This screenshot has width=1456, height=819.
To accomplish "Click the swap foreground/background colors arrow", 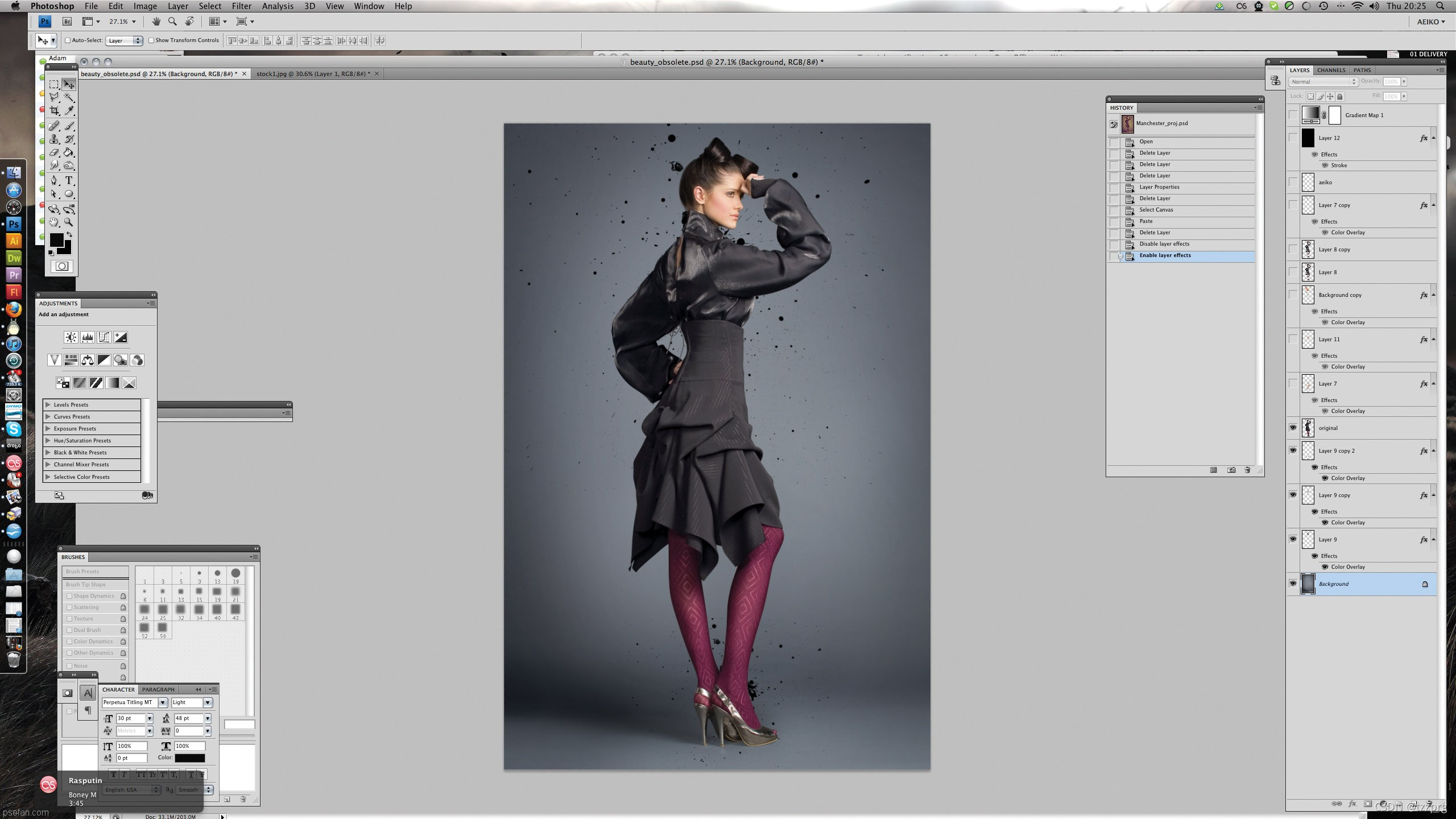I will click(x=69, y=234).
